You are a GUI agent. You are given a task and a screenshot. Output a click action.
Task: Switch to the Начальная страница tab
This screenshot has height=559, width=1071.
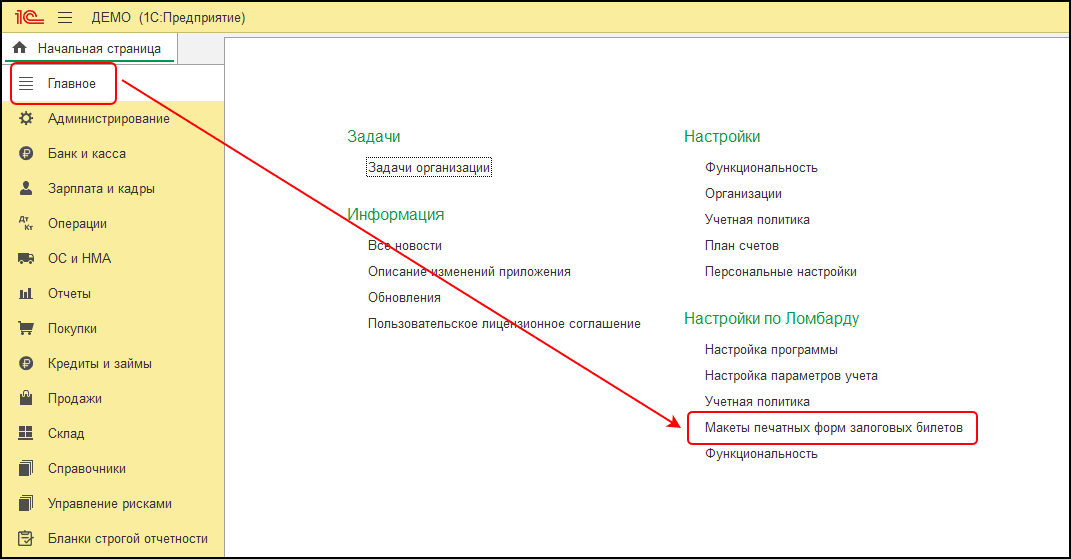coord(89,49)
